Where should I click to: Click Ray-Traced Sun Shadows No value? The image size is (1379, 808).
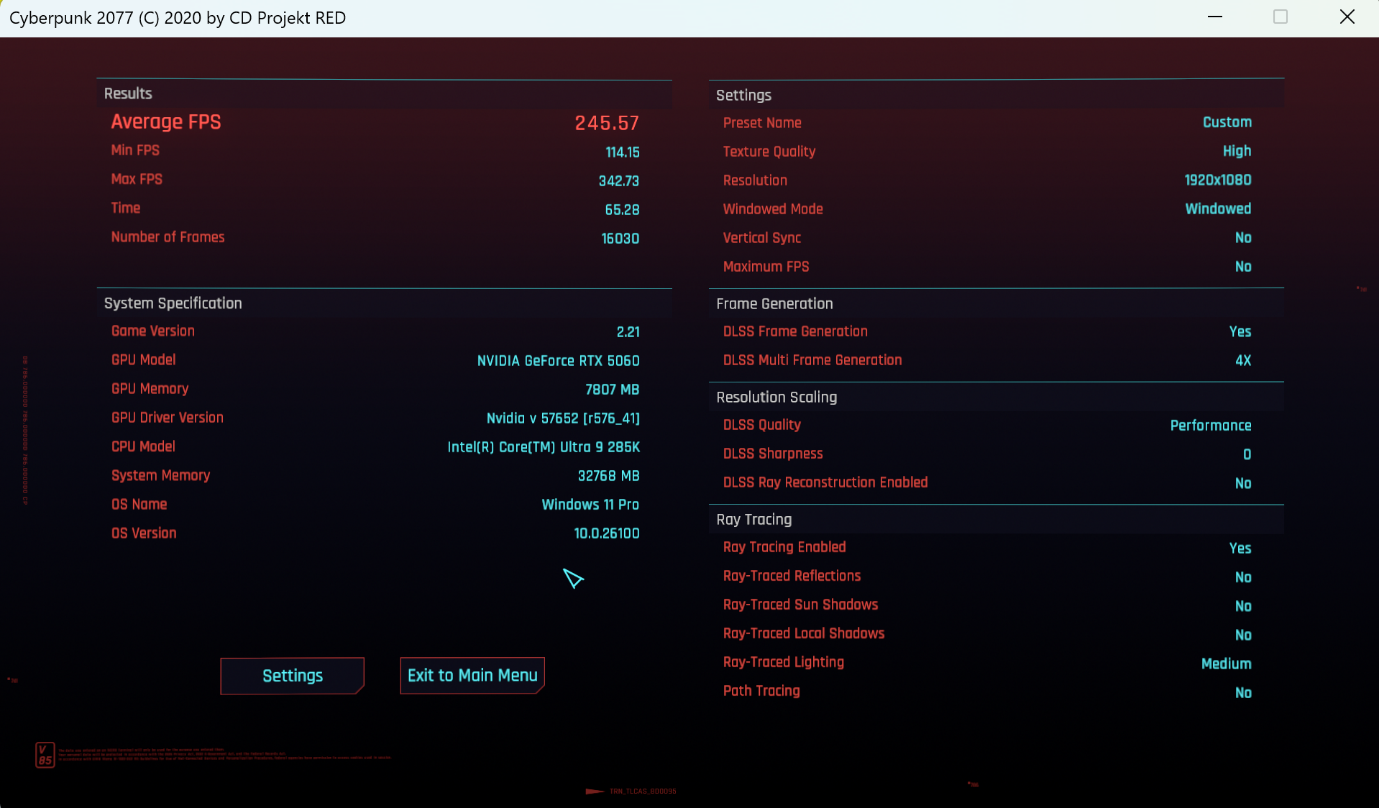pos(1243,607)
